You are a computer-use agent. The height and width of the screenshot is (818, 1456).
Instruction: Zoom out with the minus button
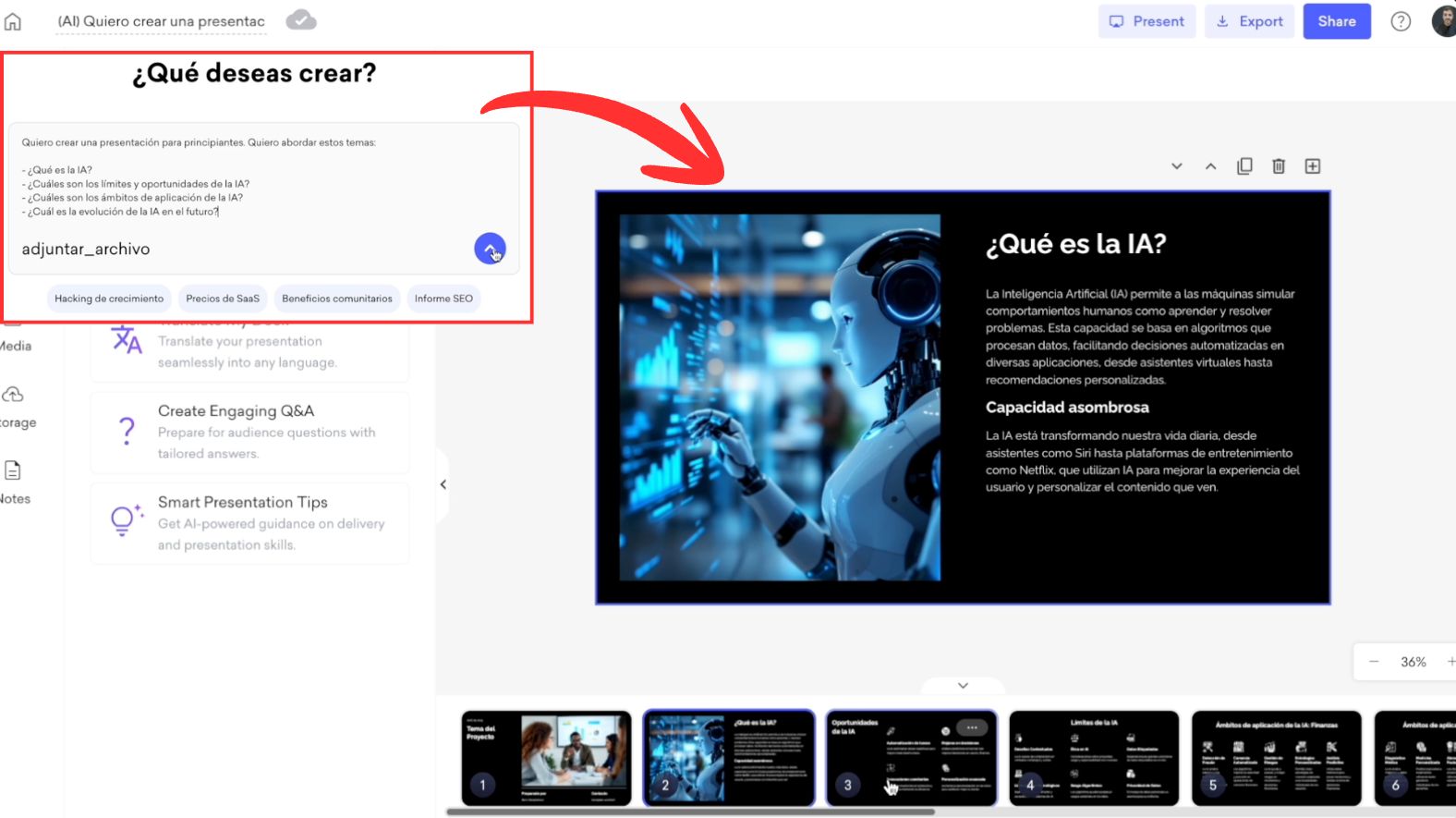1374,662
